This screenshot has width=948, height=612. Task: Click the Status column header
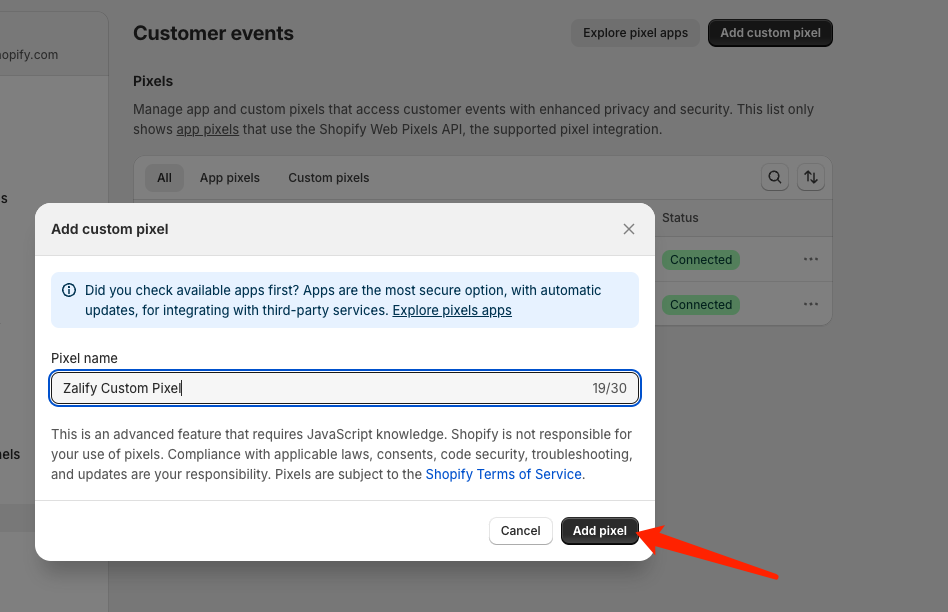(x=680, y=218)
